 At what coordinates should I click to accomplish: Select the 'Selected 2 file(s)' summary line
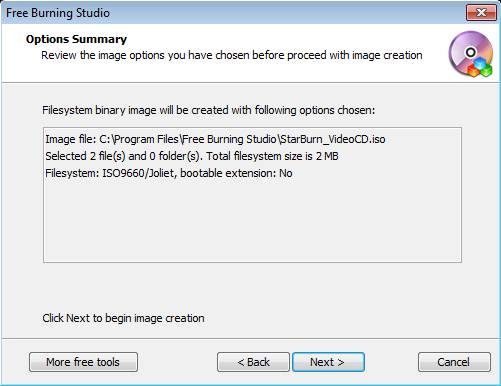coord(192,156)
